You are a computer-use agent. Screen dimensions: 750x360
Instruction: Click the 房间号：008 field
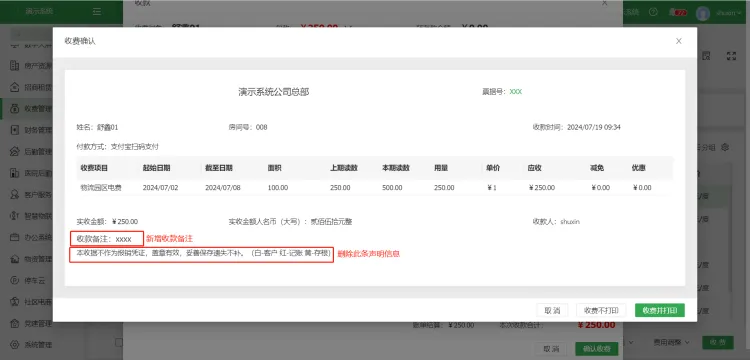(248, 127)
